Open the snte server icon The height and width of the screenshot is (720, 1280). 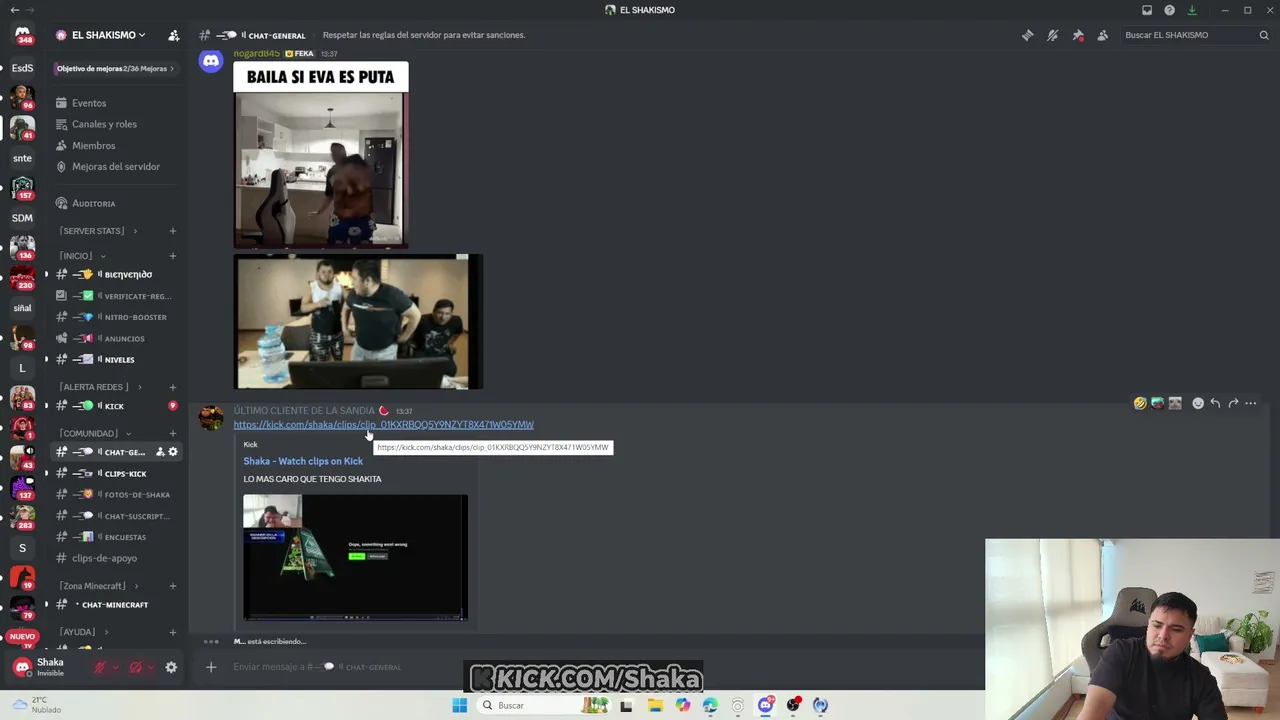pyautogui.click(x=22, y=158)
